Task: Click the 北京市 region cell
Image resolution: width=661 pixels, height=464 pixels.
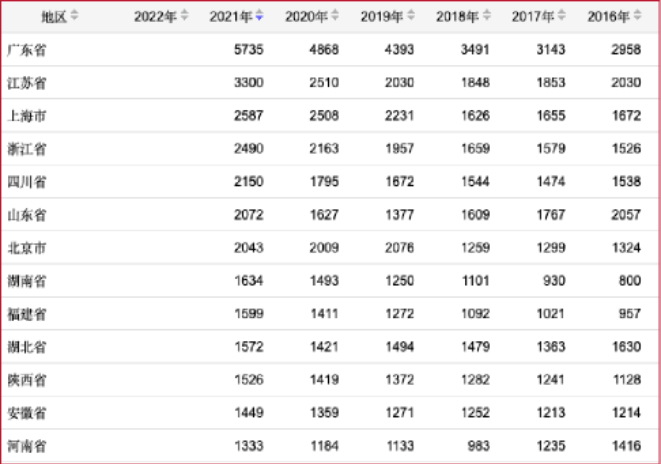Action: [27, 248]
